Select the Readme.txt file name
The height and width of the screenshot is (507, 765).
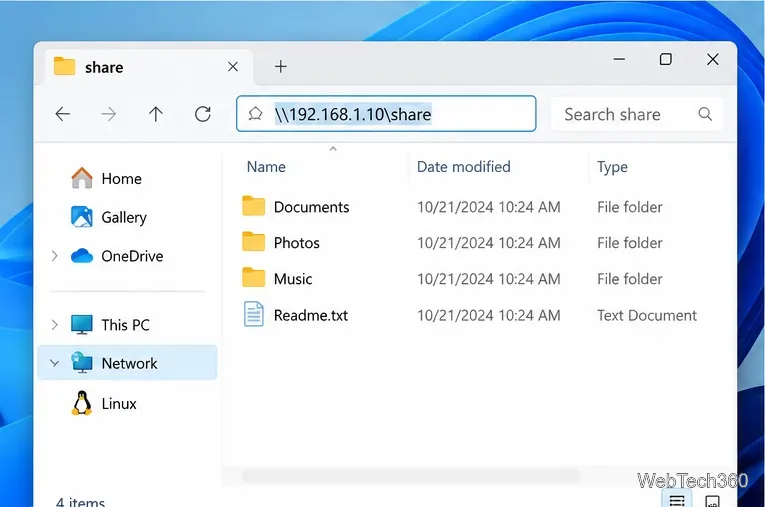[311, 315]
